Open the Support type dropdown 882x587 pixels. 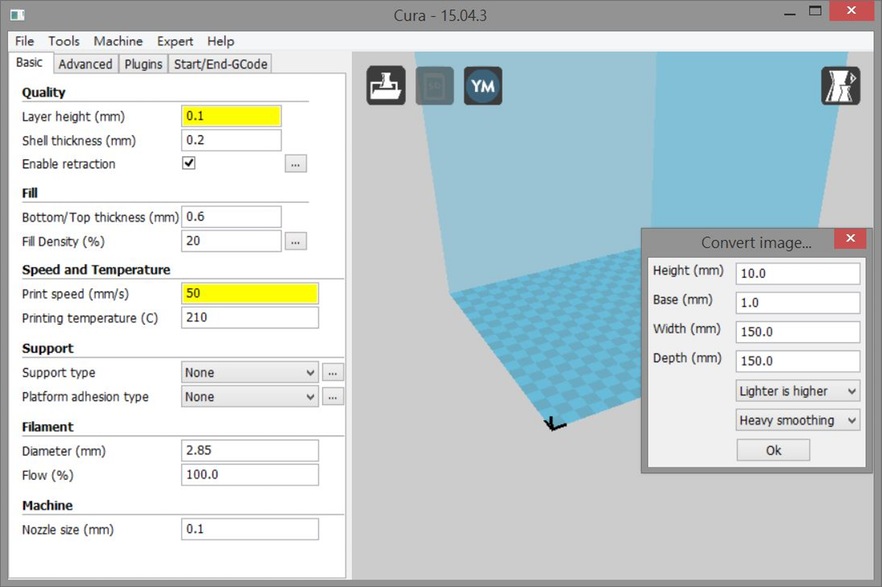pos(250,372)
